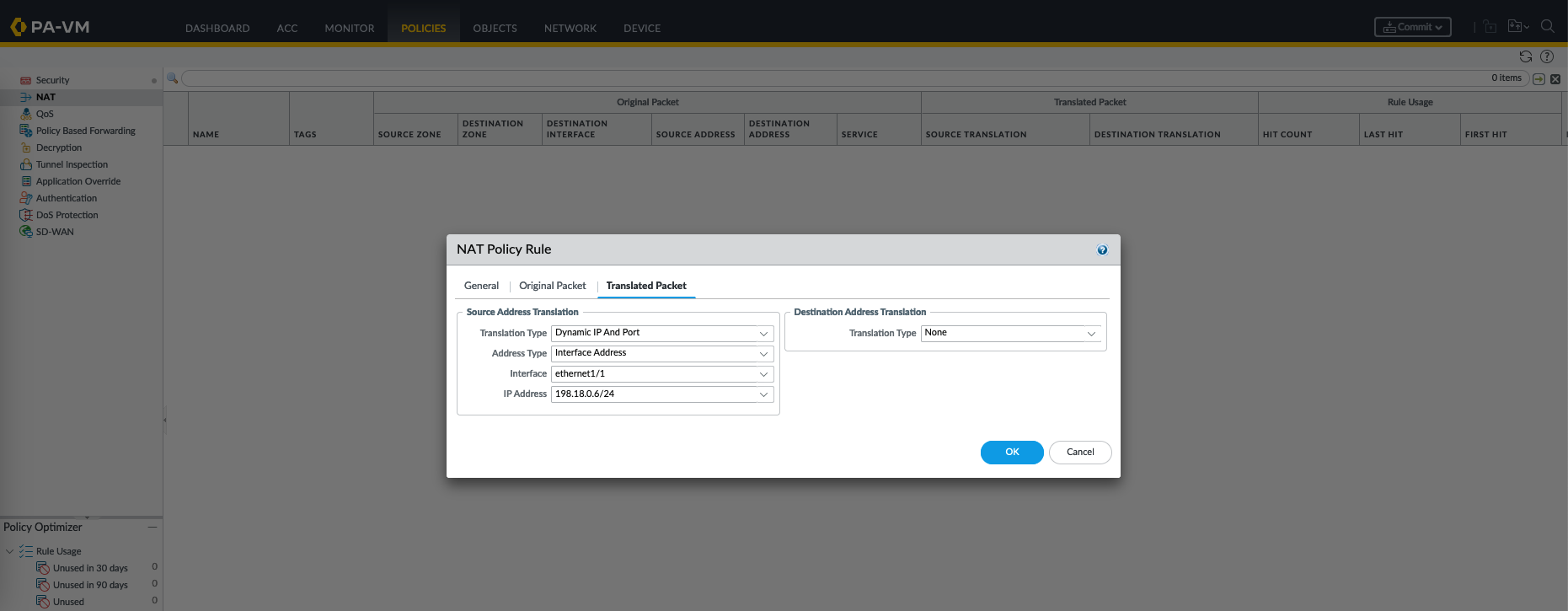Click the refresh icon above the rule table
Screen dimensions: 1568x611
coord(1525,56)
